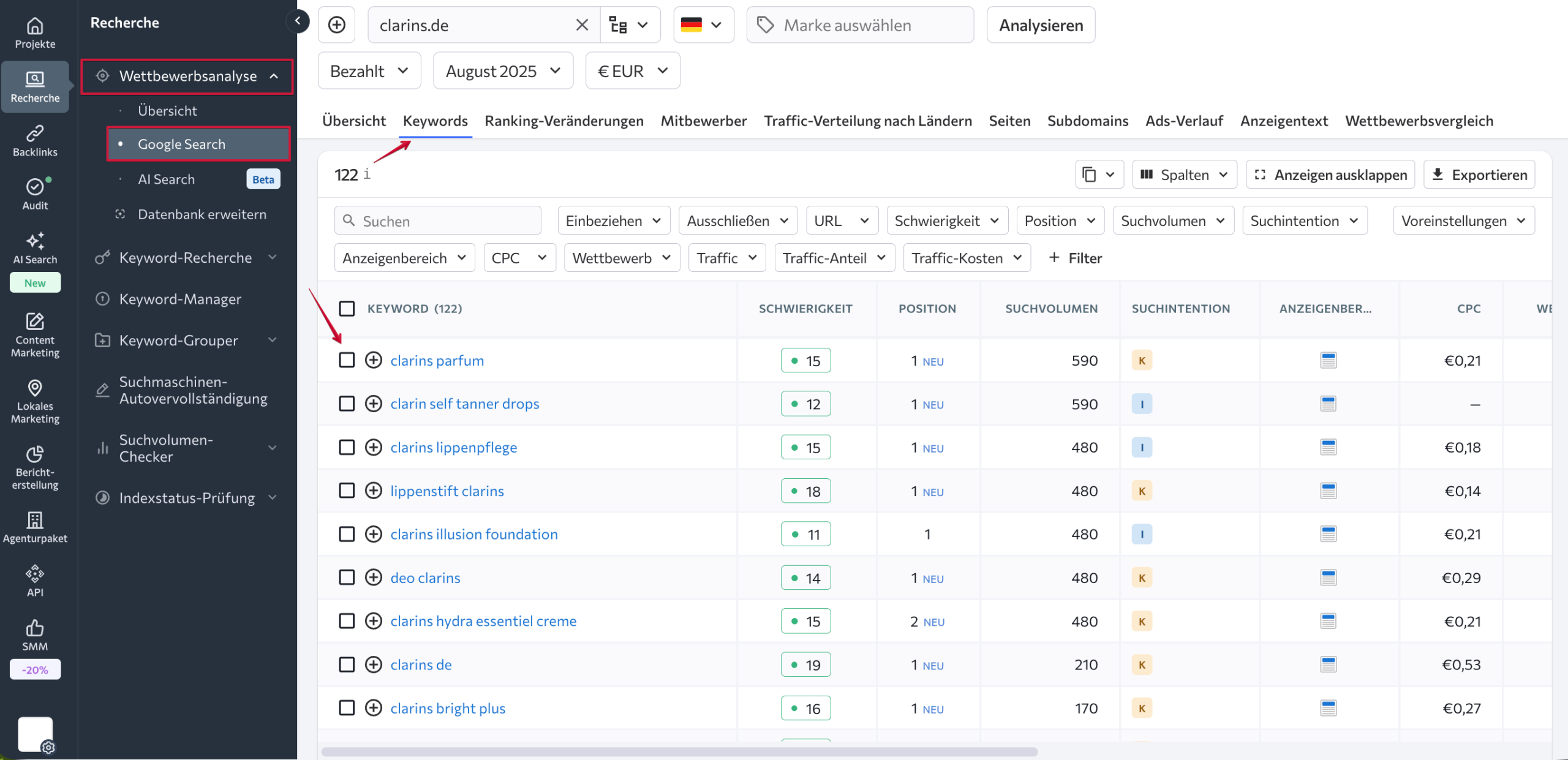
Task: Check the deo clarins row
Action: click(347, 578)
